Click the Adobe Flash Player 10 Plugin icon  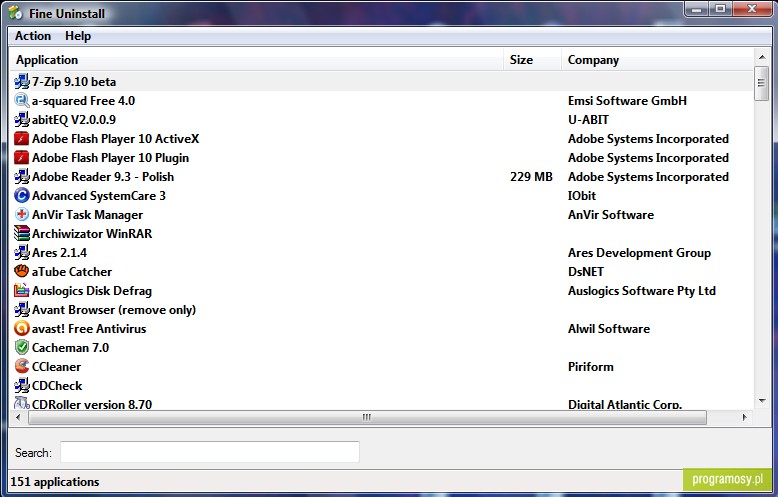tap(22, 158)
